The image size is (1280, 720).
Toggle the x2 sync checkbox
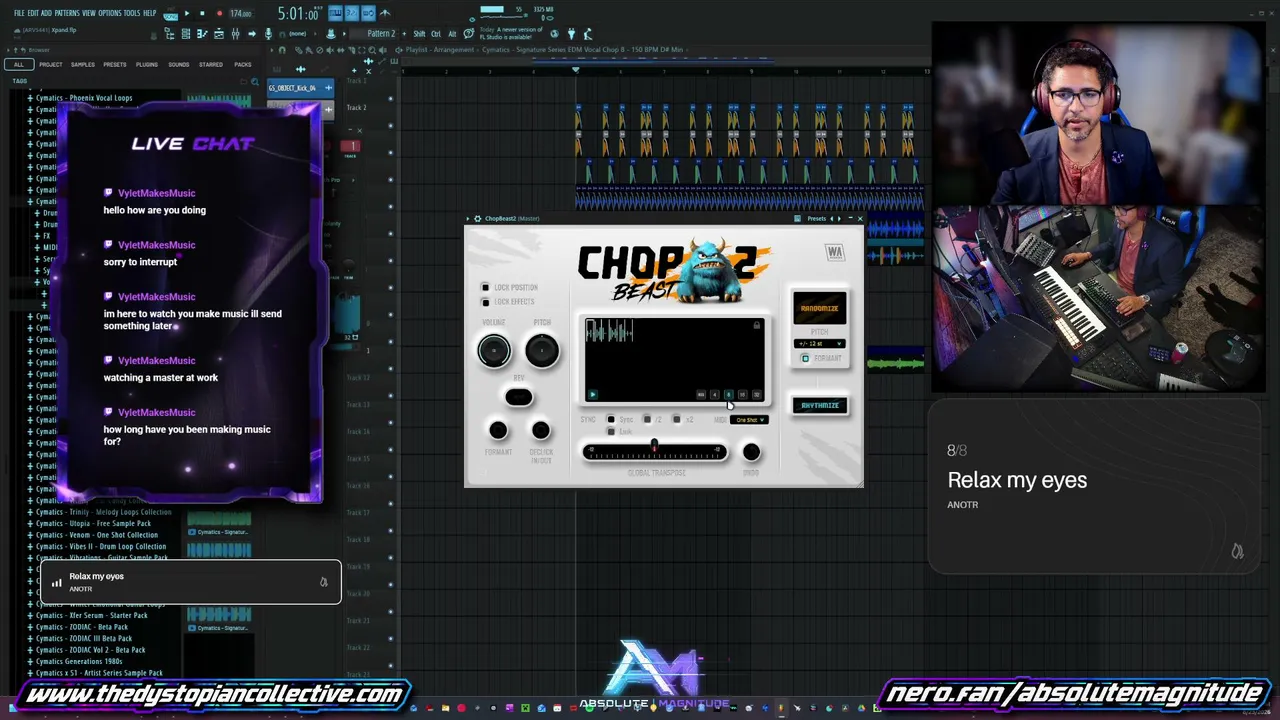coord(676,420)
